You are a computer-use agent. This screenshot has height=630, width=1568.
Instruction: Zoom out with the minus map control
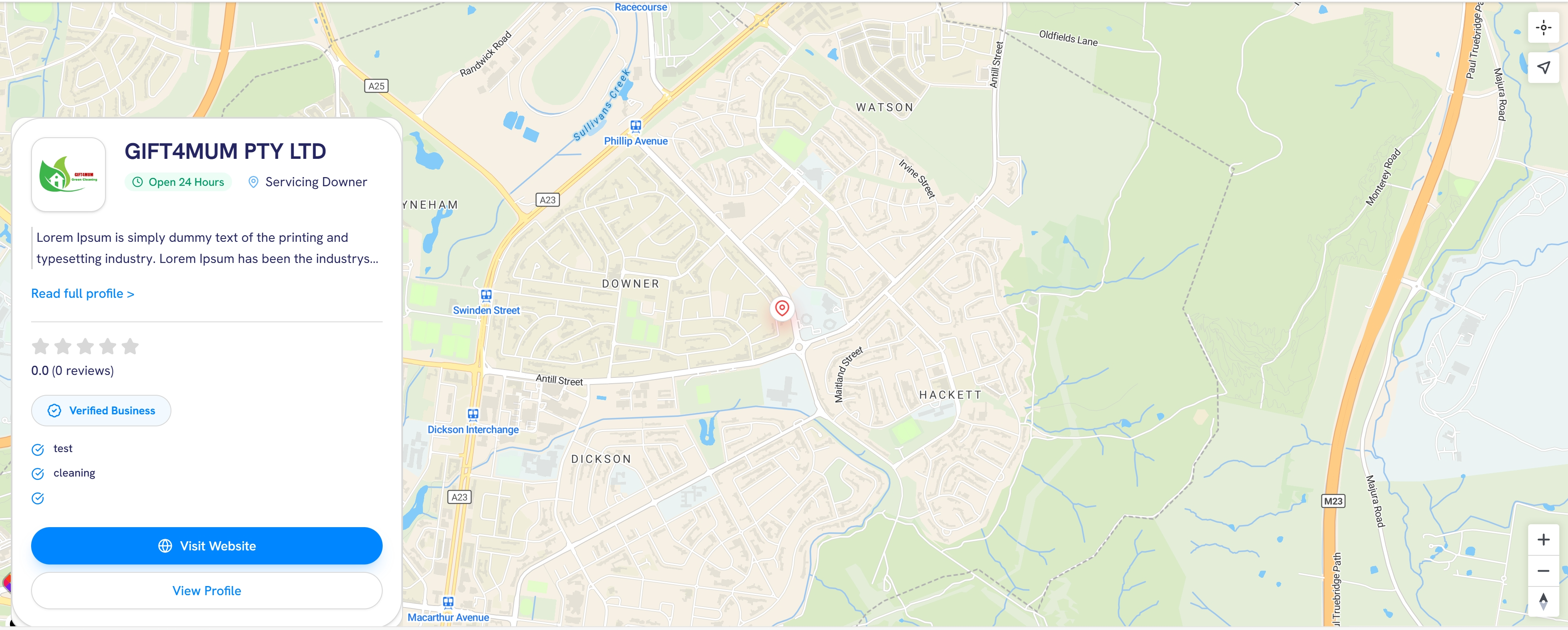(1543, 570)
